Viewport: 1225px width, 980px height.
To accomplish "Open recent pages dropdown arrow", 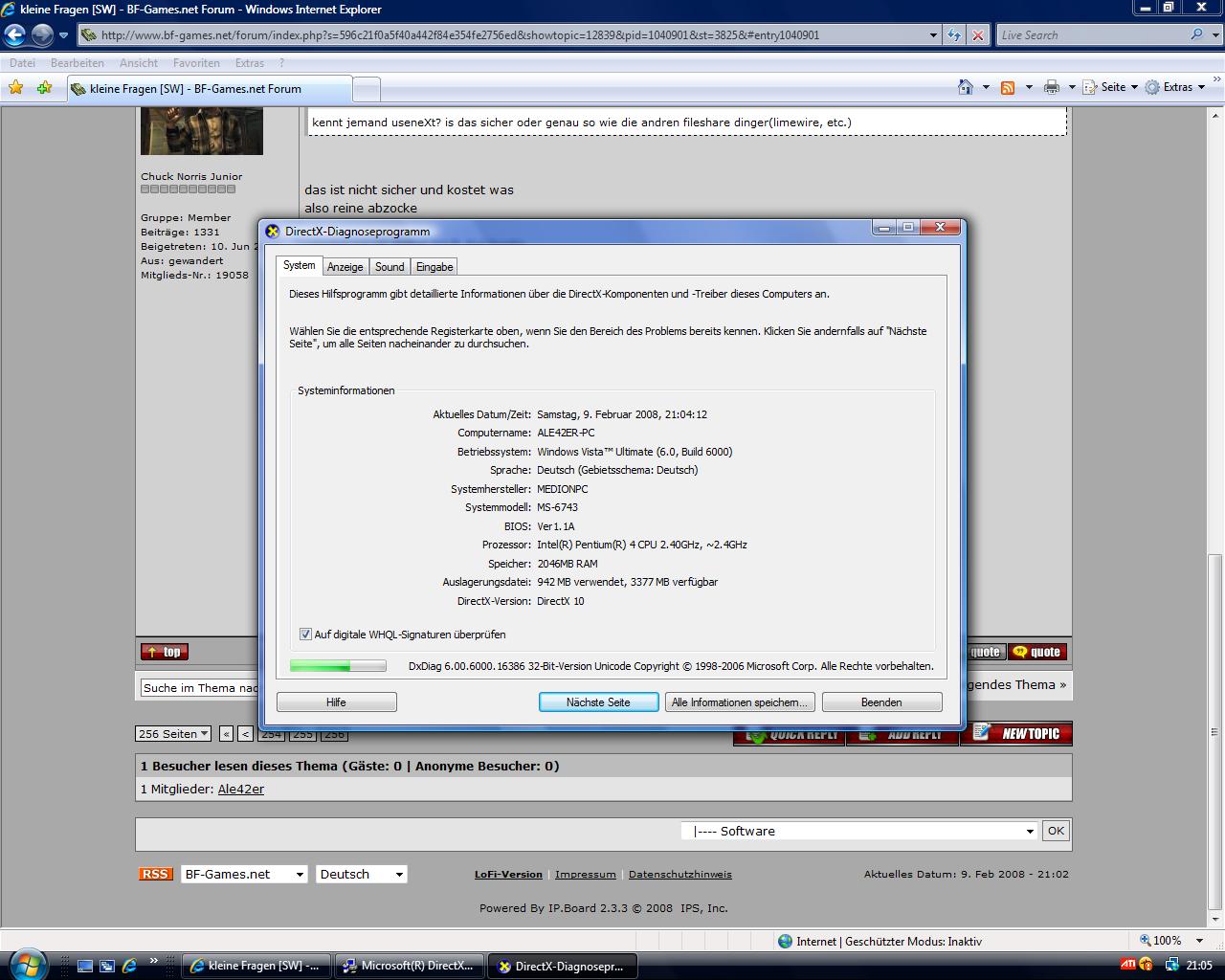I will 63,35.
